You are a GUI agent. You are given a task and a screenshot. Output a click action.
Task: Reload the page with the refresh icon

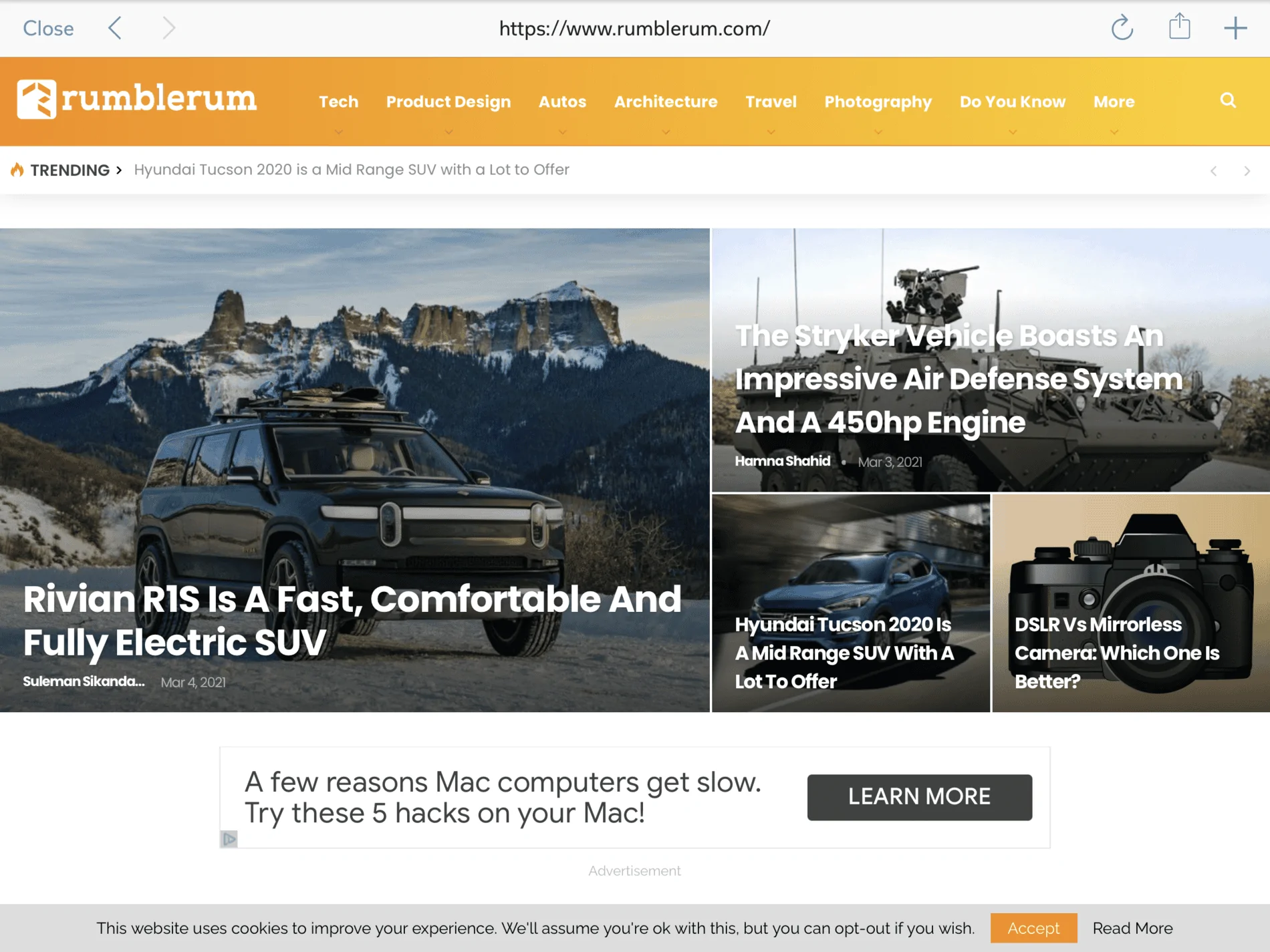(1122, 28)
